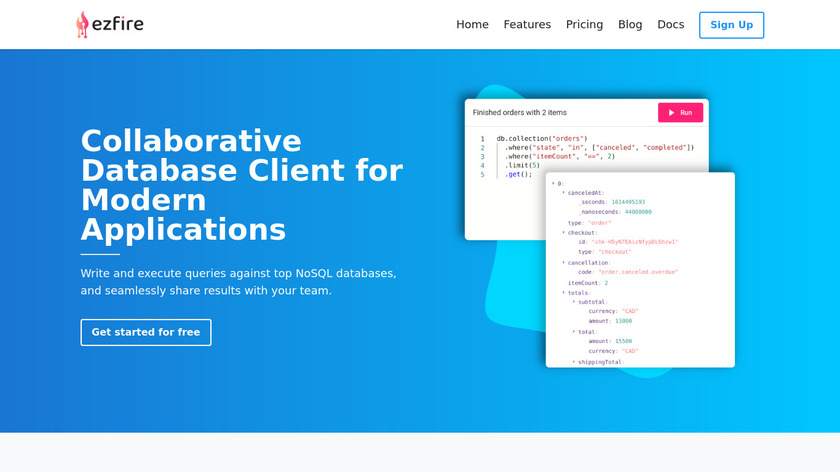Viewport: 840px width, 472px height.
Task: Click the itemCount value 2
Action: [x=606, y=282]
